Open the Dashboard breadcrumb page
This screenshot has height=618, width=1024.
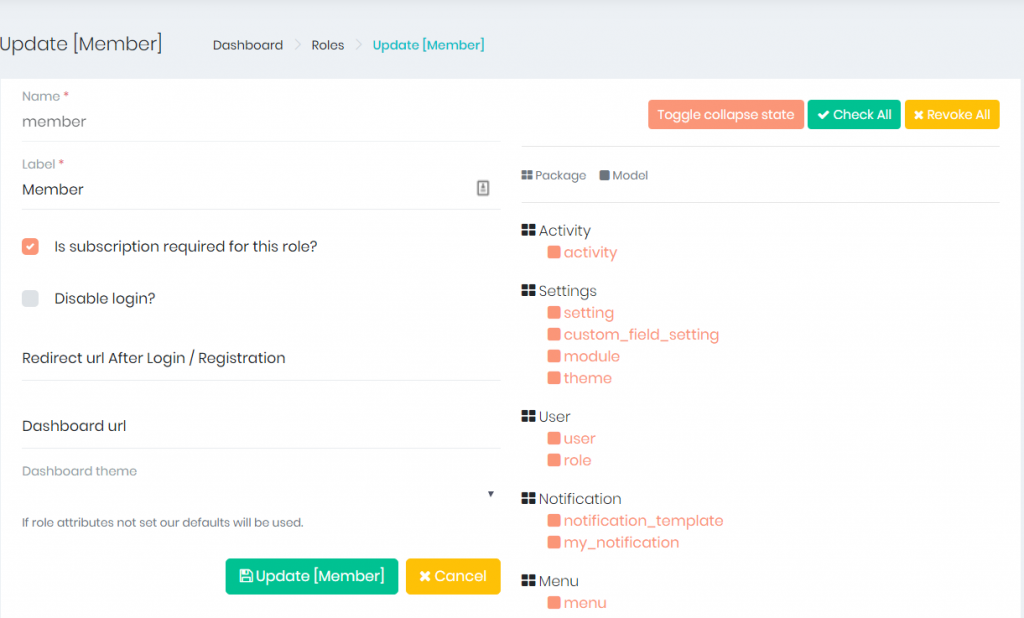(x=247, y=45)
